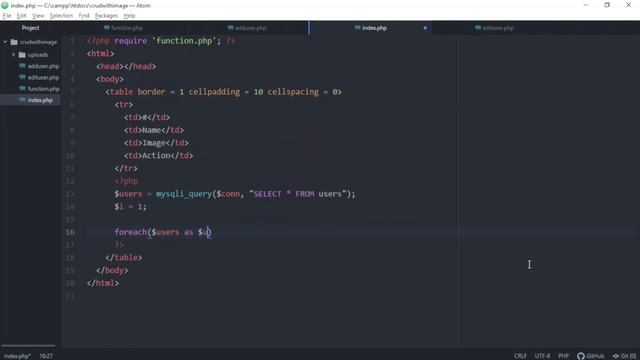Viewport: 640px width, 360px height.
Task: Click line number 1 in the gutter
Action: (x=72, y=41)
